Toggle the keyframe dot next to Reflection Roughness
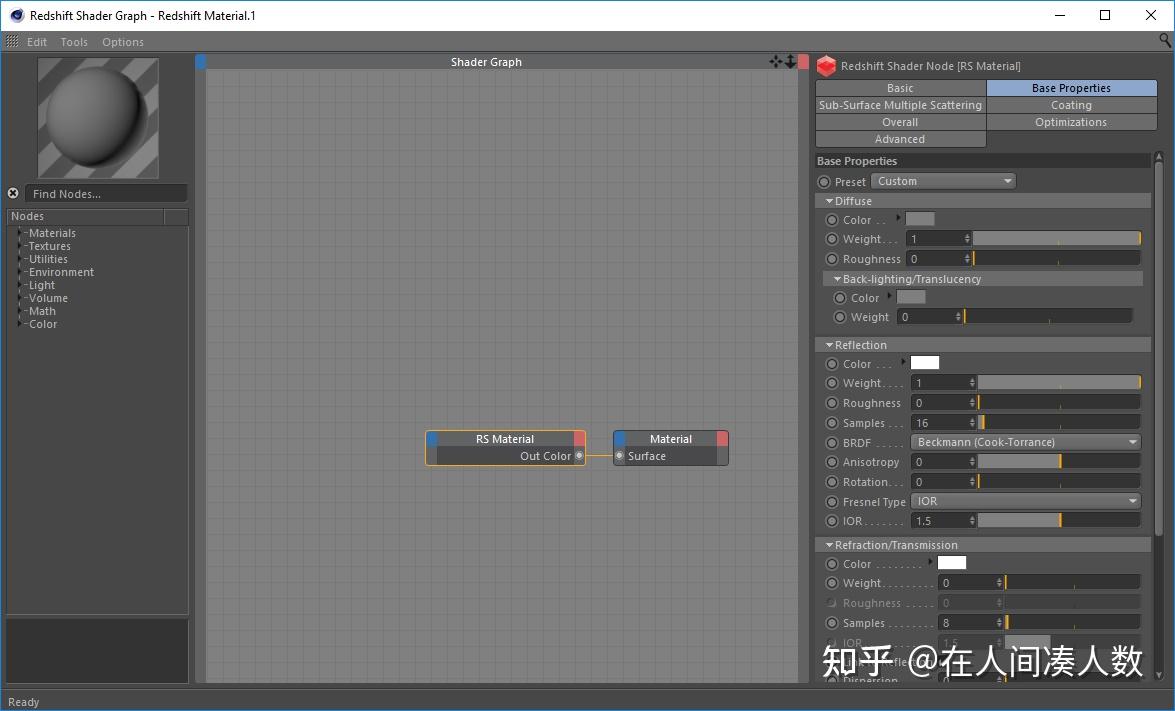Image resolution: width=1175 pixels, height=711 pixels. click(x=833, y=403)
